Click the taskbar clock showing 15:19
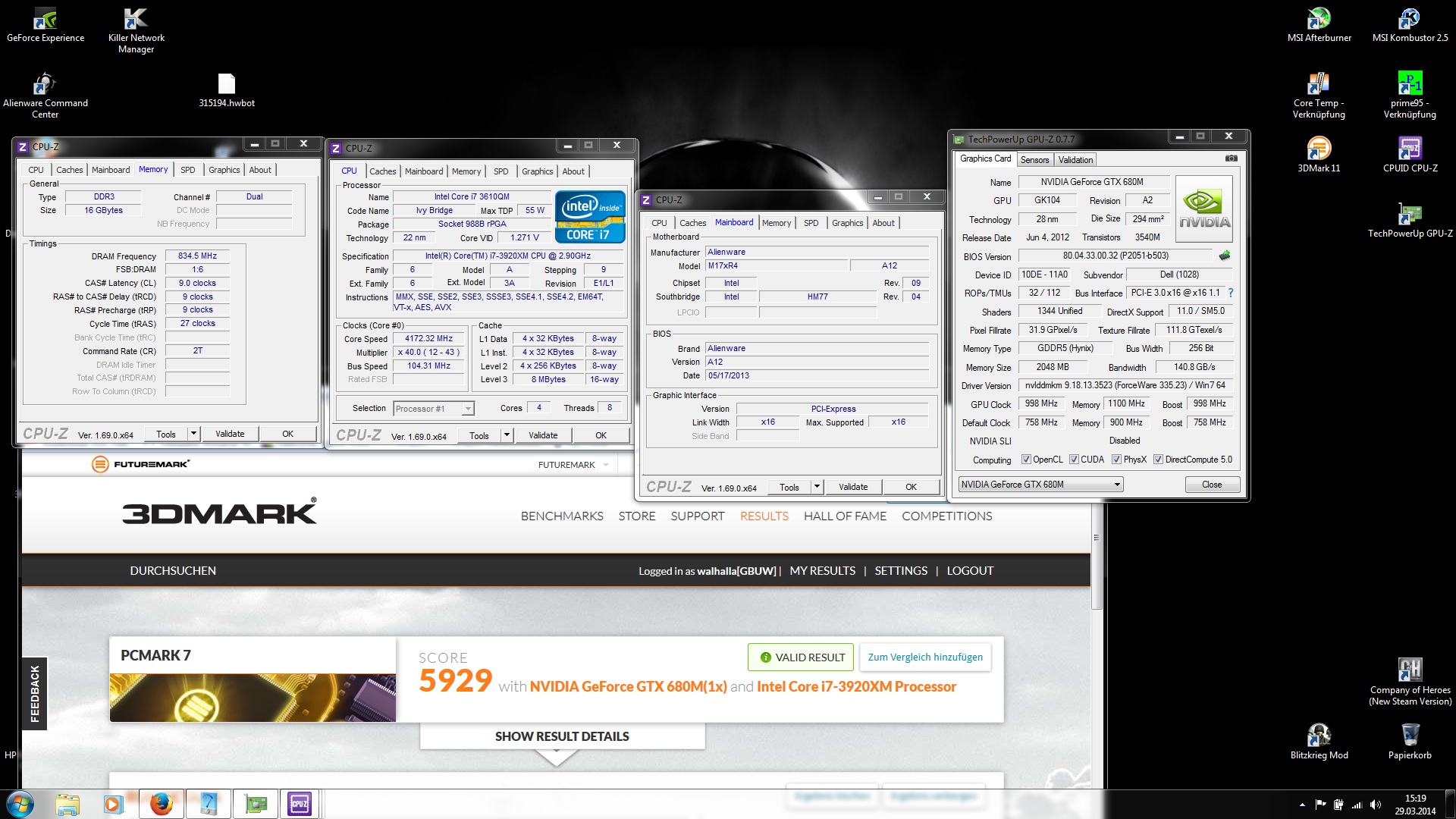Screen dimensions: 1456x819 pos(1415,805)
